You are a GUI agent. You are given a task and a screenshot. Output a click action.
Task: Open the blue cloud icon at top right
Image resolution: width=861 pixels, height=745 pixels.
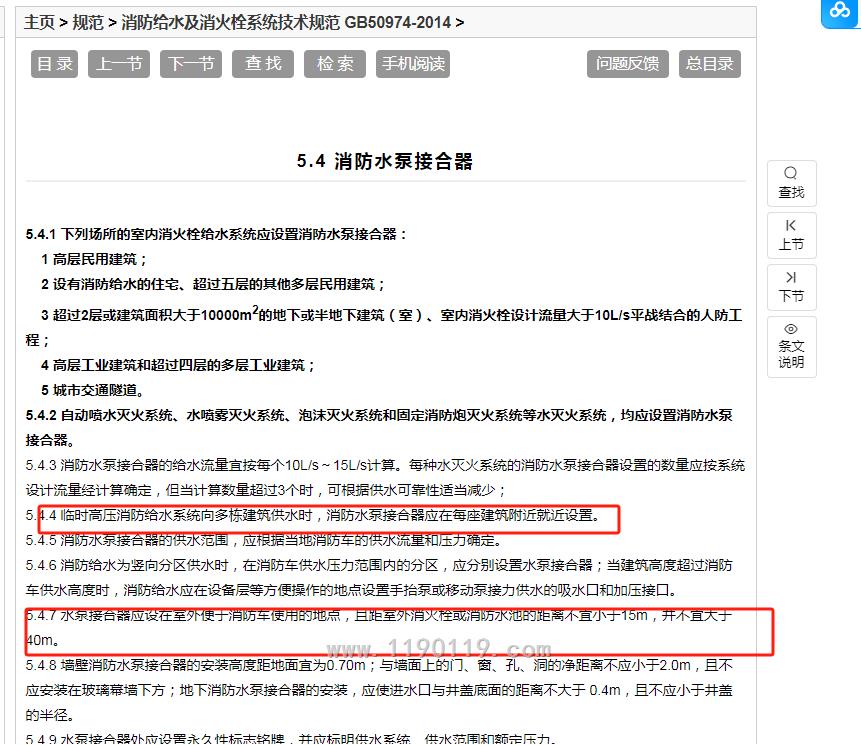tap(840, 12)
